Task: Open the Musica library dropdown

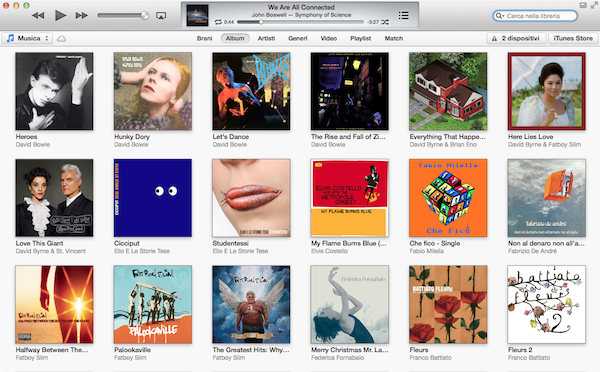Action: point(27,38)
